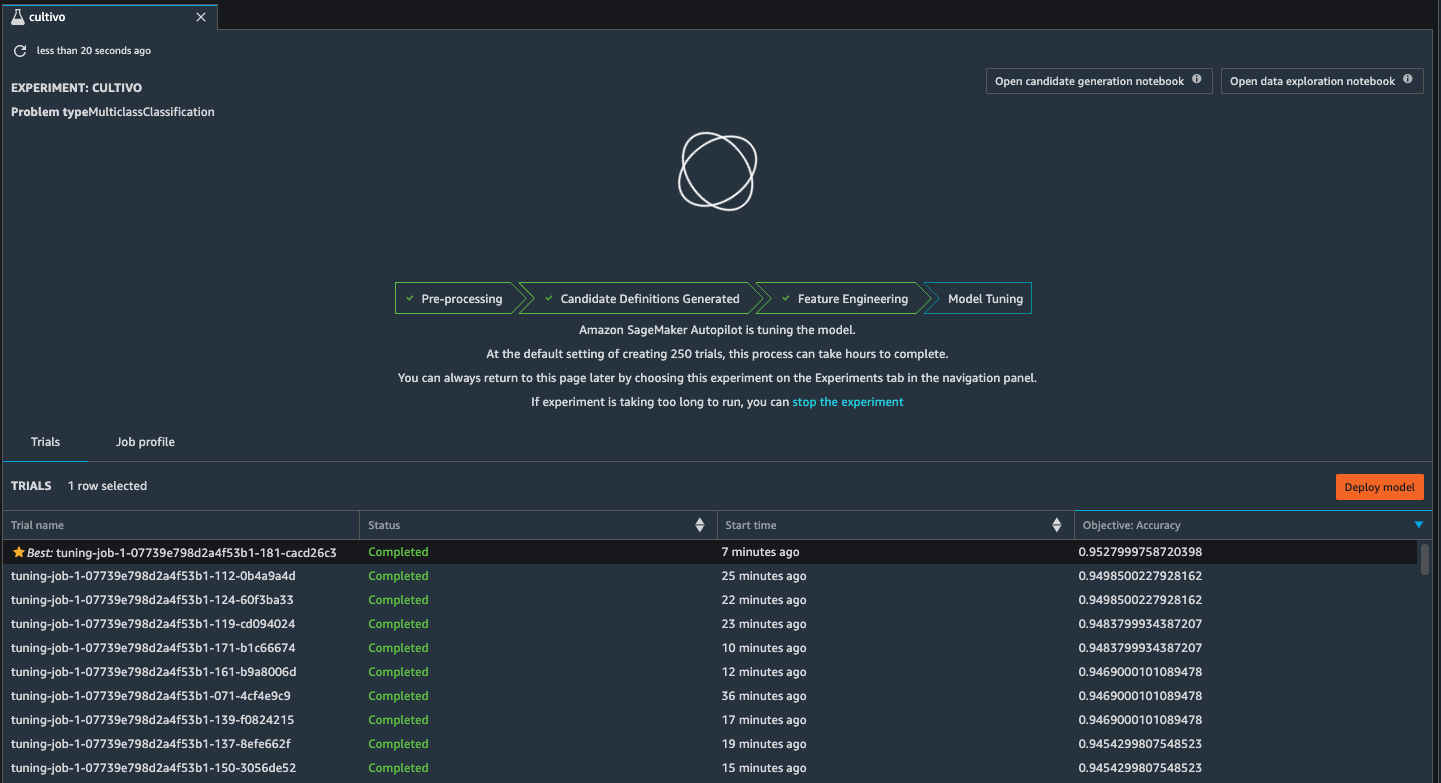Screen dimensions: 1441x783
Task: Open data exploration notebook
Action: pyautogui.click(x=1322, y=81)
